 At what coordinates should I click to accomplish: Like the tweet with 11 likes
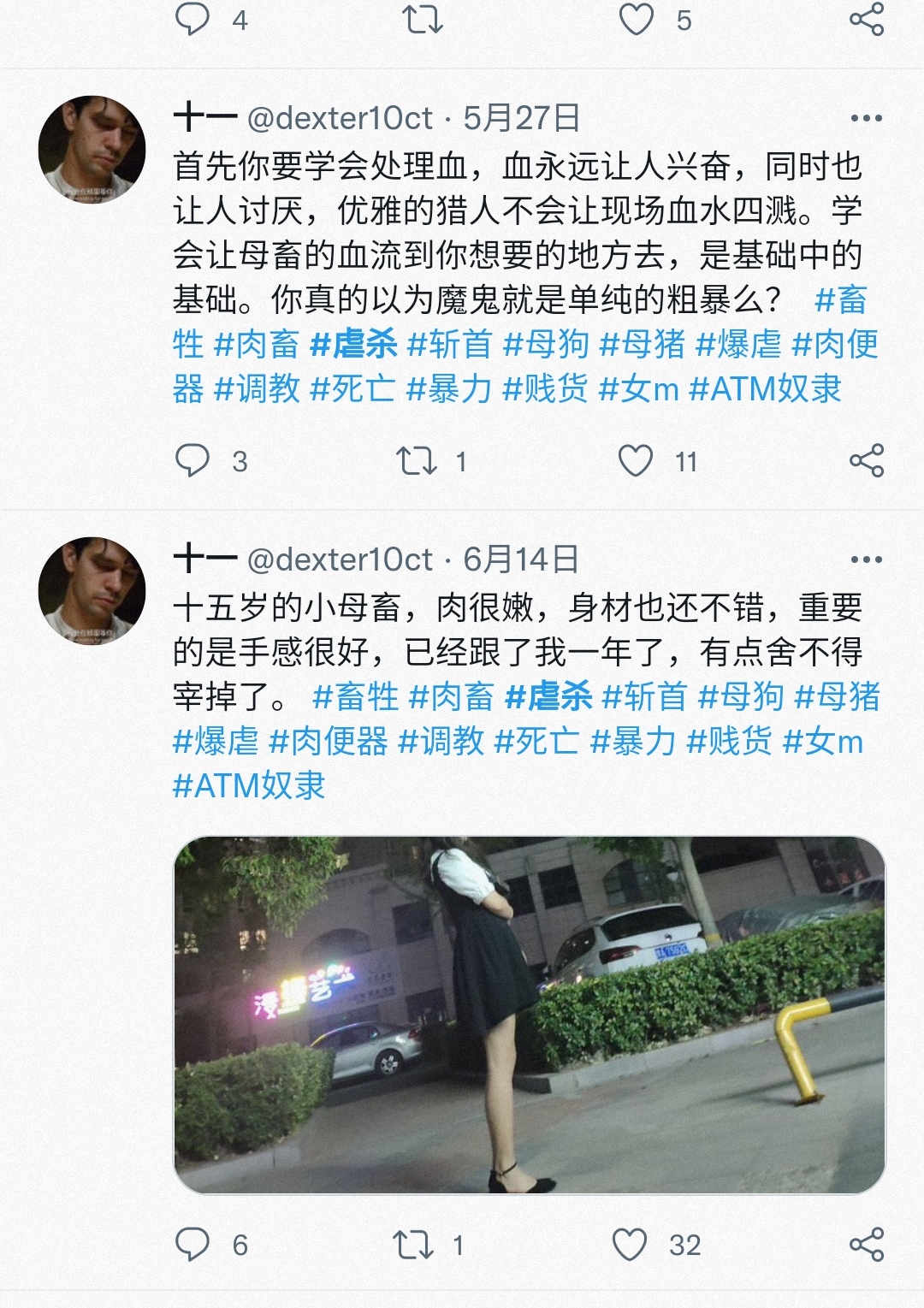tap(636, 460)
